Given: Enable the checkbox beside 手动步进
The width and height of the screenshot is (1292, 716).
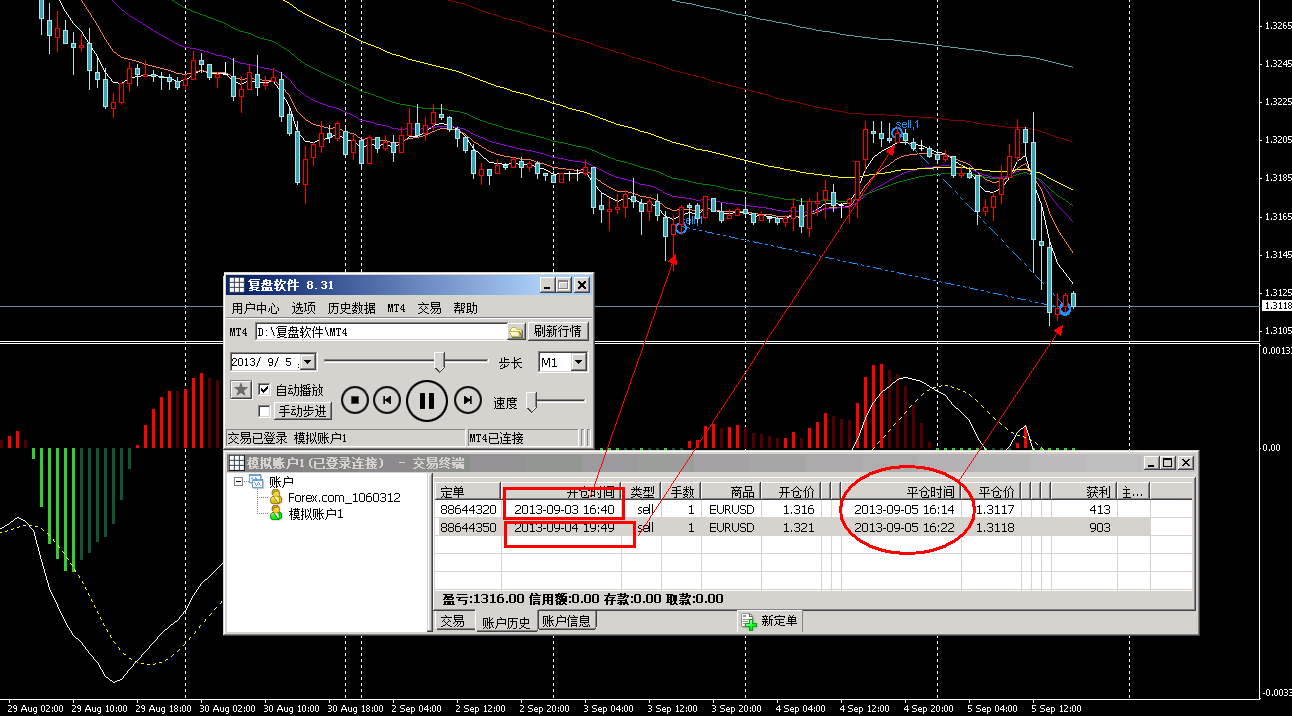Looking at the screenshot, I should click(264, 411).
